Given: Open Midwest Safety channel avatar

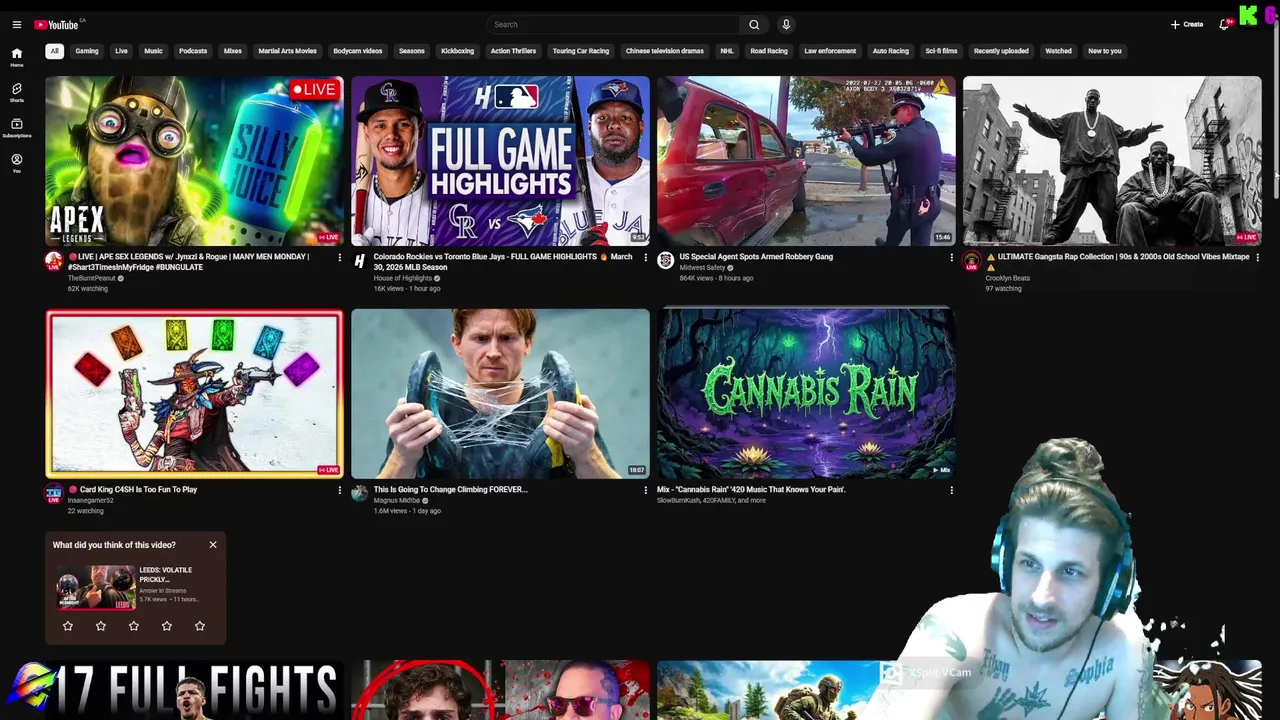Looking at the screenshot, I should [665, 261].
